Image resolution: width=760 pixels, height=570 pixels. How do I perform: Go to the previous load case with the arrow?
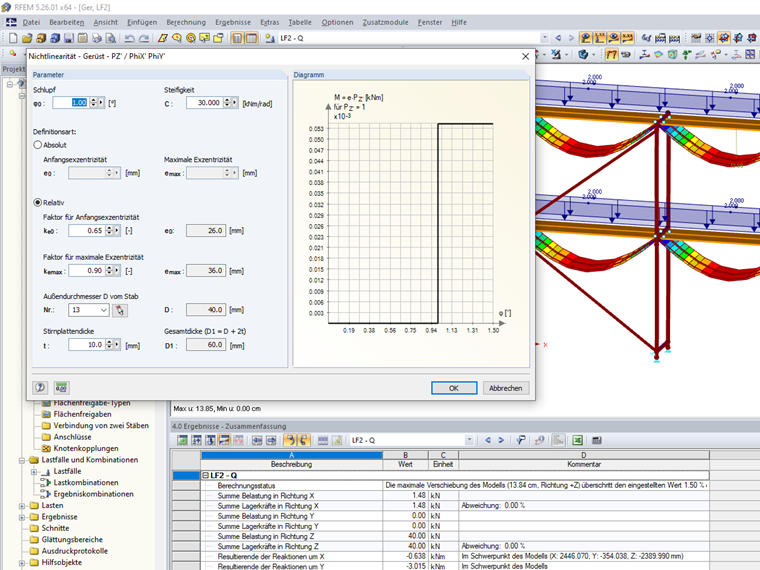(558, 38)
